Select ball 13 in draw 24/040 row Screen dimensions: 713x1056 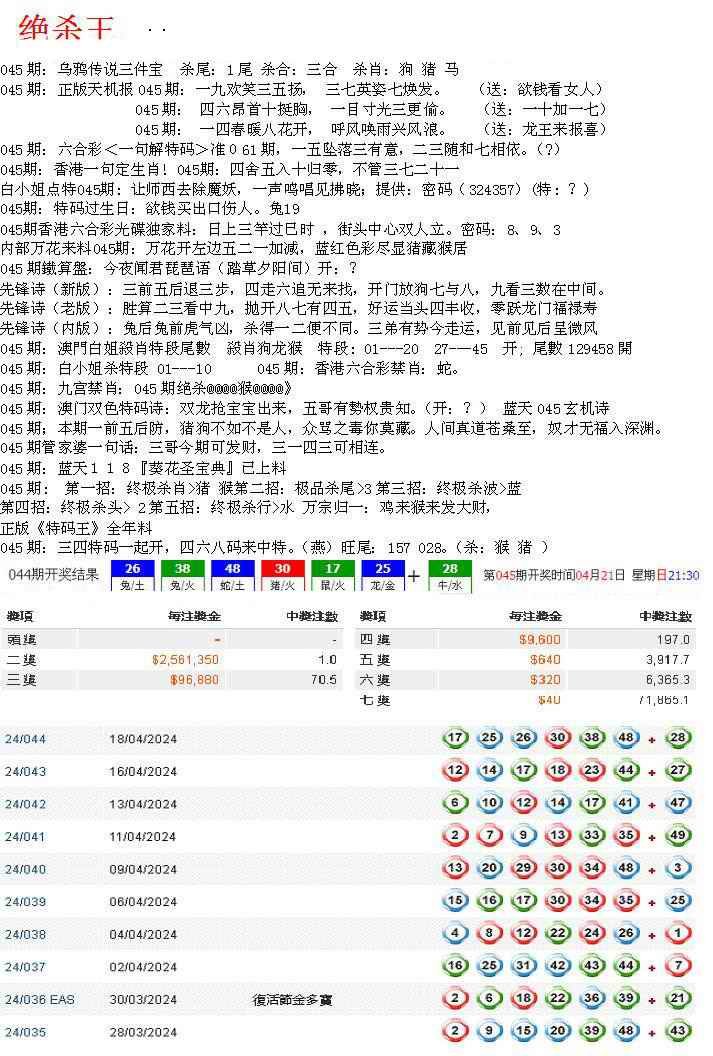pos(456,869)
